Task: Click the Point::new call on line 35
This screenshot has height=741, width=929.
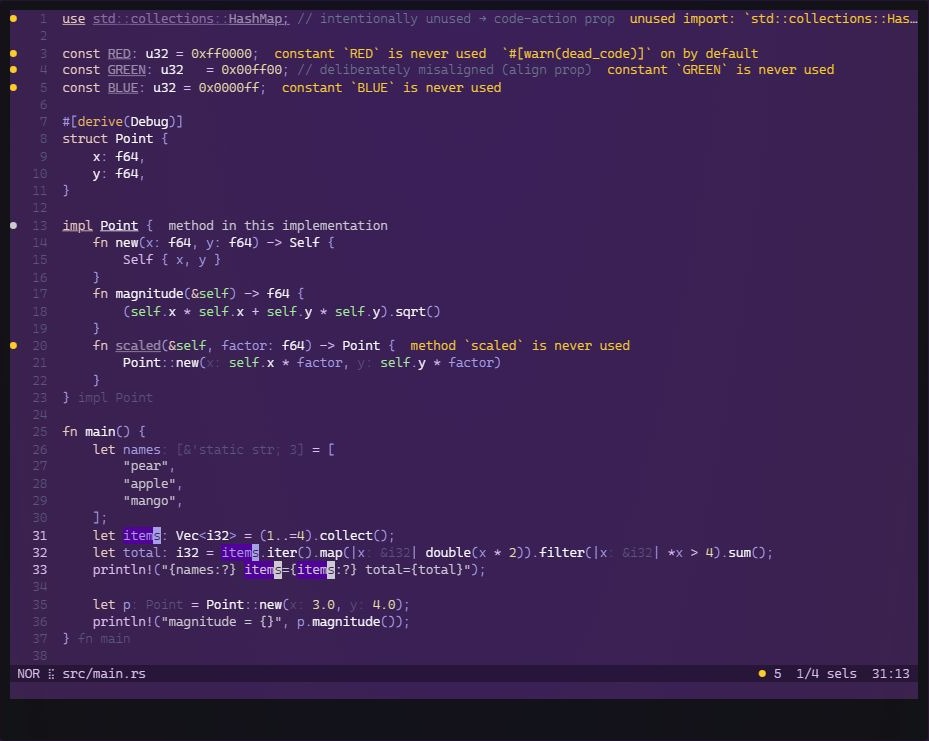Action: coord(244,605)
